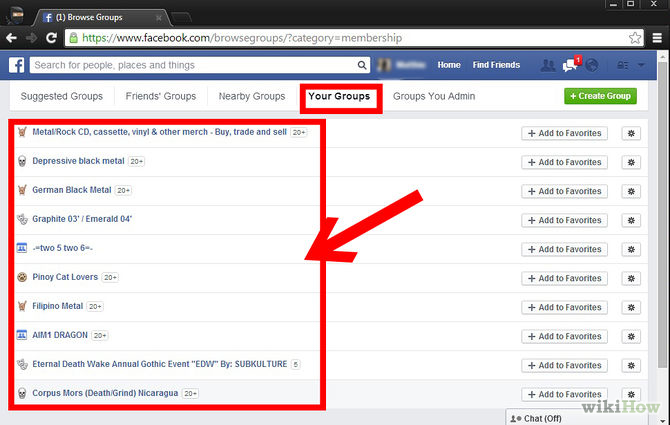Open Pinoy Cat Lovers group link
This screenshot has height=425, width=670.
(x=65, y=277)
